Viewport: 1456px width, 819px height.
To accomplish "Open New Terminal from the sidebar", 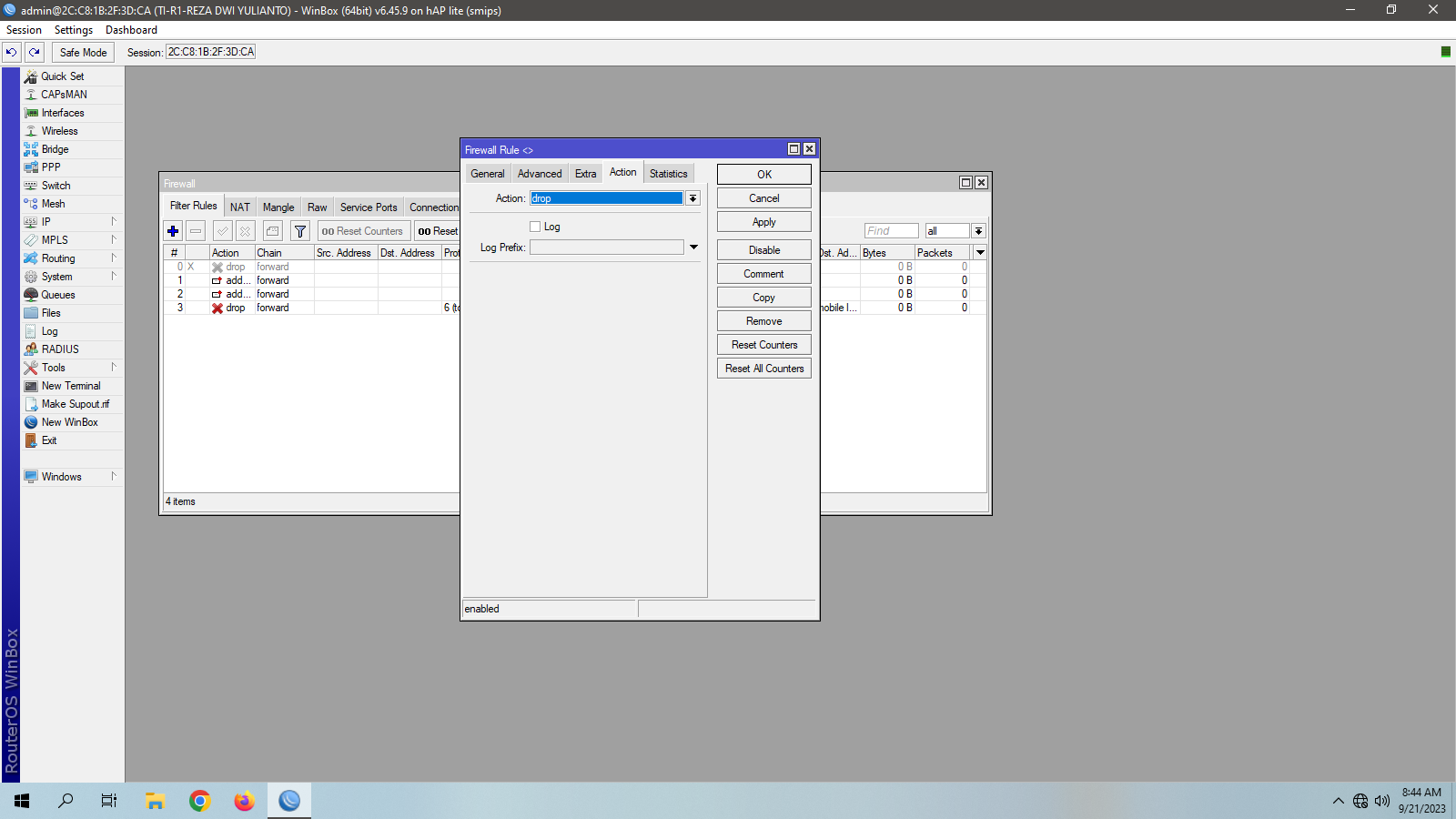I will pos(71,386).
